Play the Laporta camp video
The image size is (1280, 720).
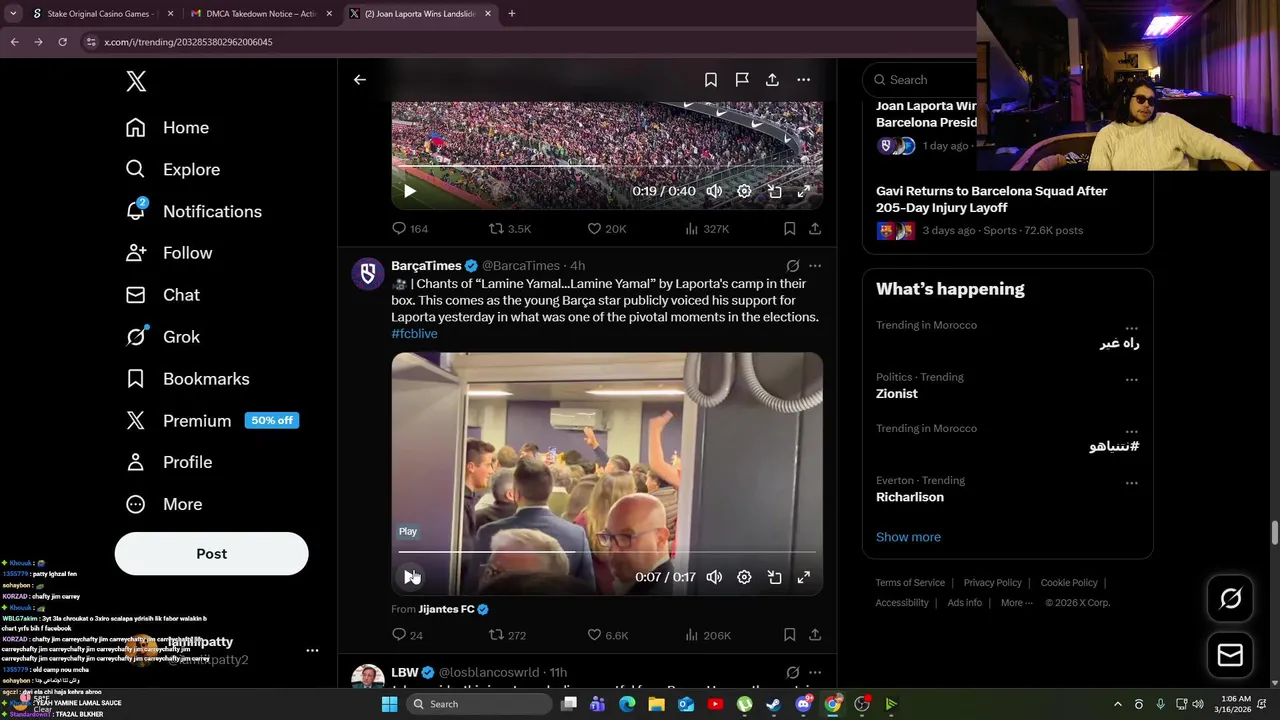tap(410, 577)
